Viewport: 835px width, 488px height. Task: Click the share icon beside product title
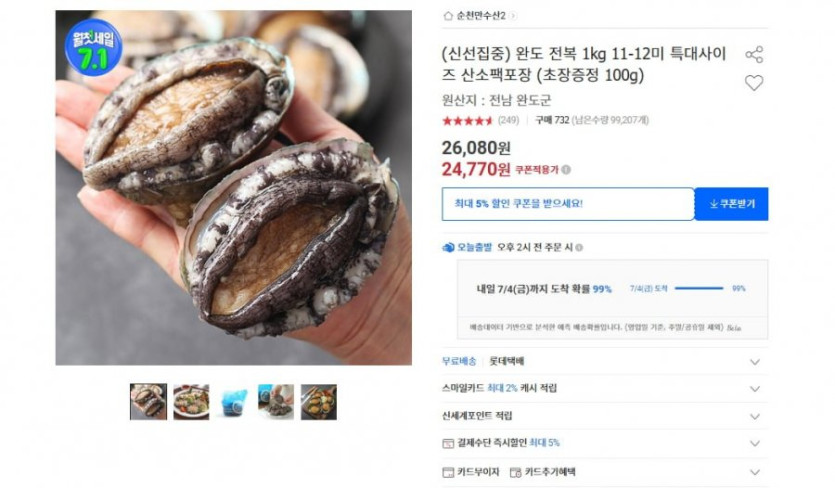pyautogui.click(x=754, y=54)
